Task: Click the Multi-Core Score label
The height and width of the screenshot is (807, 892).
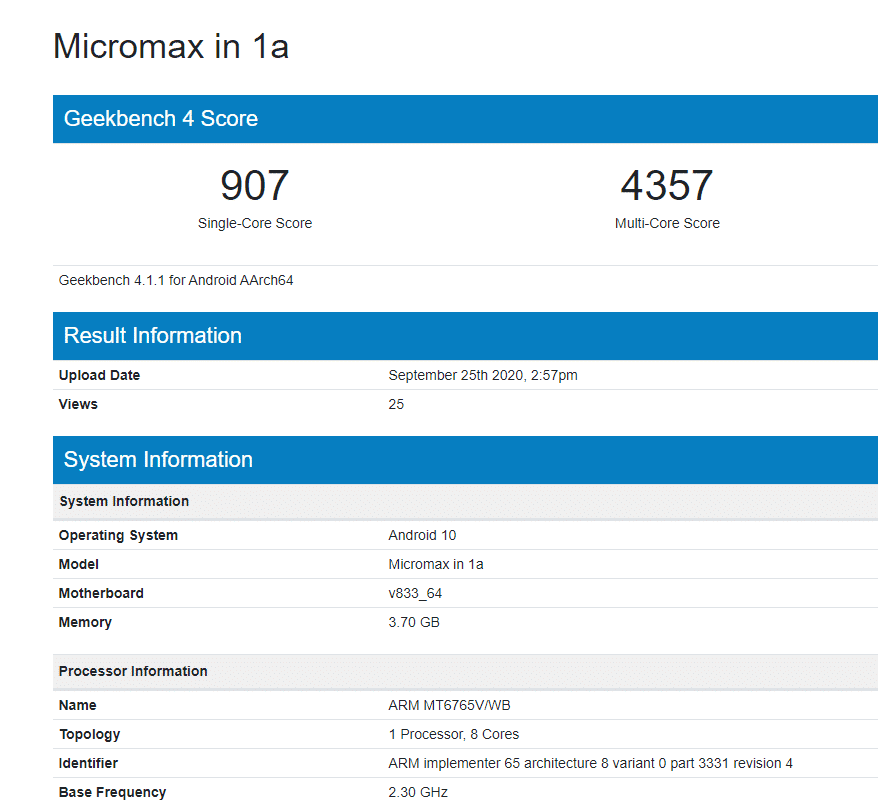Action: (x=667, y=223)
